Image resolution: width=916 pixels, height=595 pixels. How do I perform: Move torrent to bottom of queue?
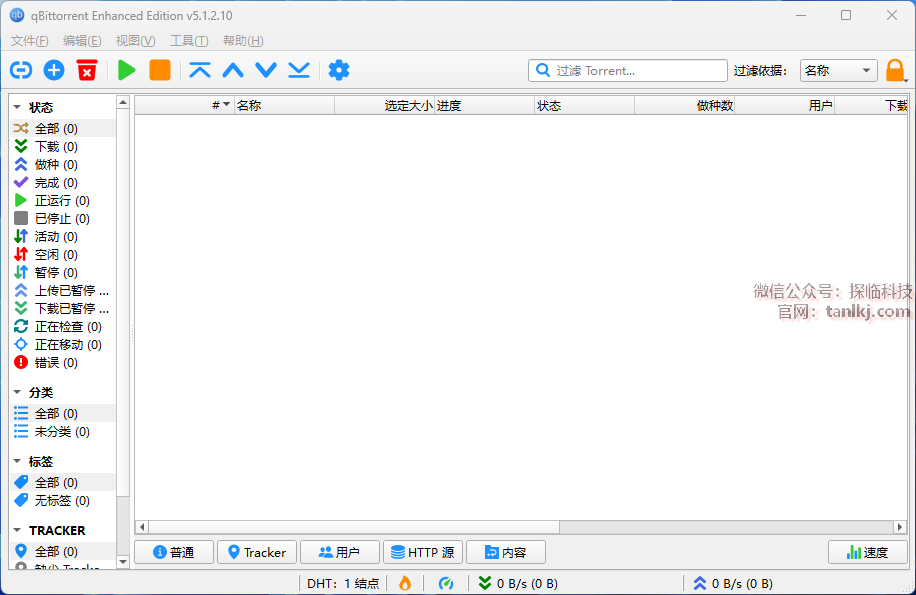(x=299, y=70)
